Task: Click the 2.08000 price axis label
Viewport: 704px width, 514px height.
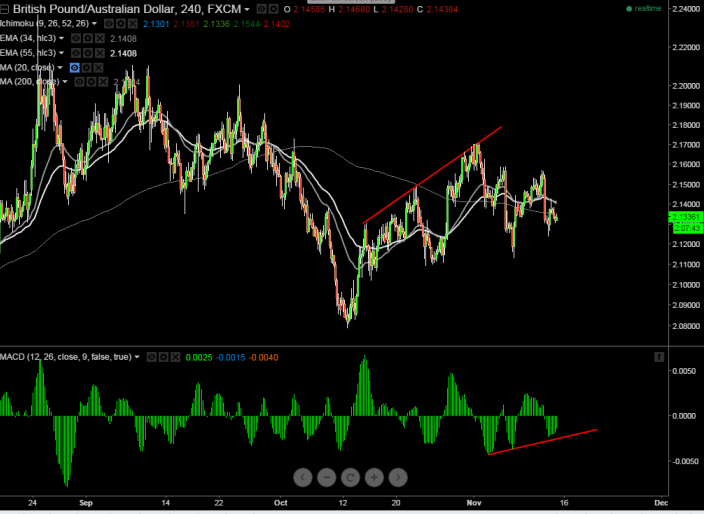Action: coord(686,326)
